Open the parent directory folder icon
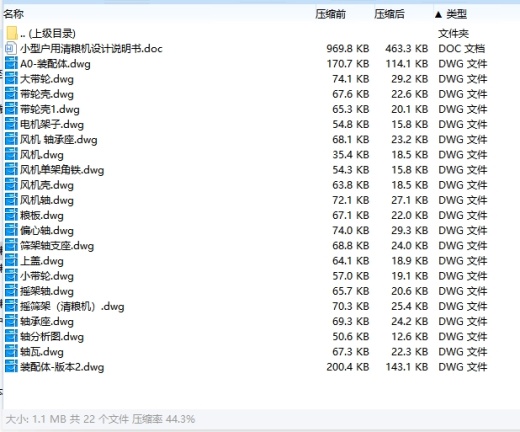This screenshot has height=432, width=520. click(12, 33)
